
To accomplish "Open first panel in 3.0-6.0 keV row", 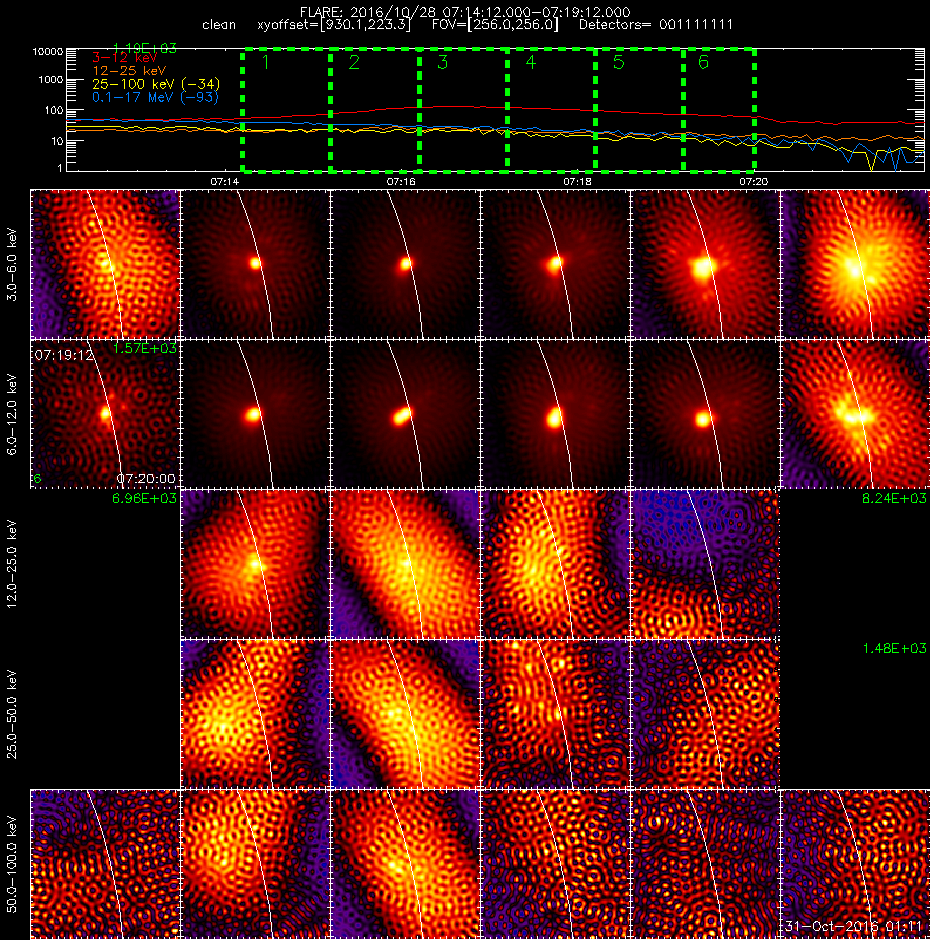I will pyautogui.click(x=105, y=264).
